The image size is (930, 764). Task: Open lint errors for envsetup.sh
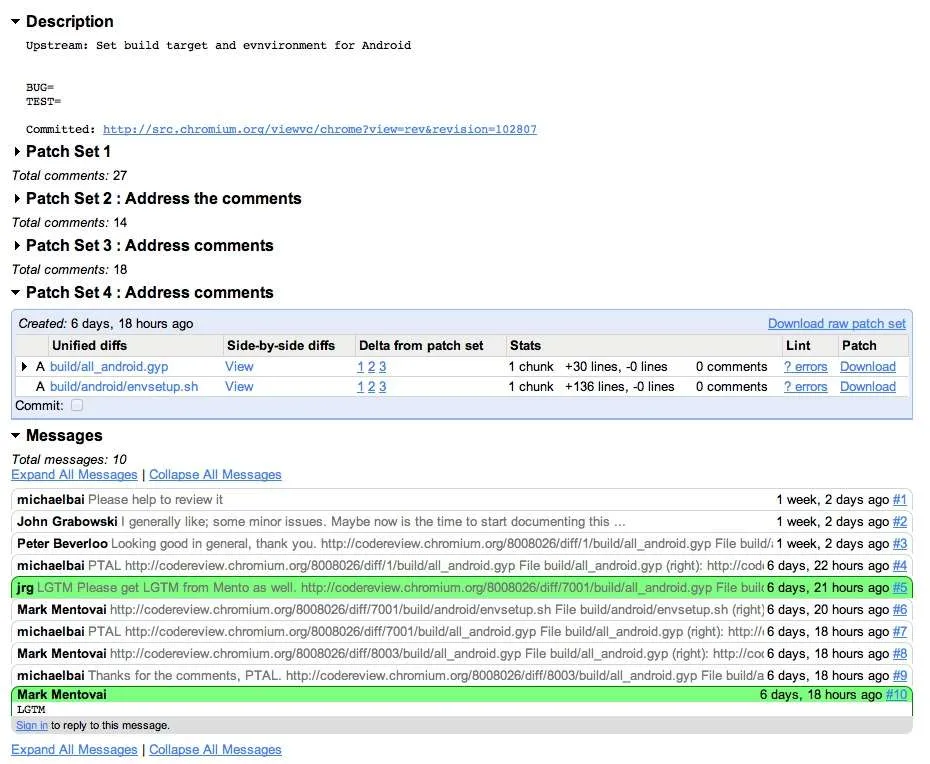[805, 387]
